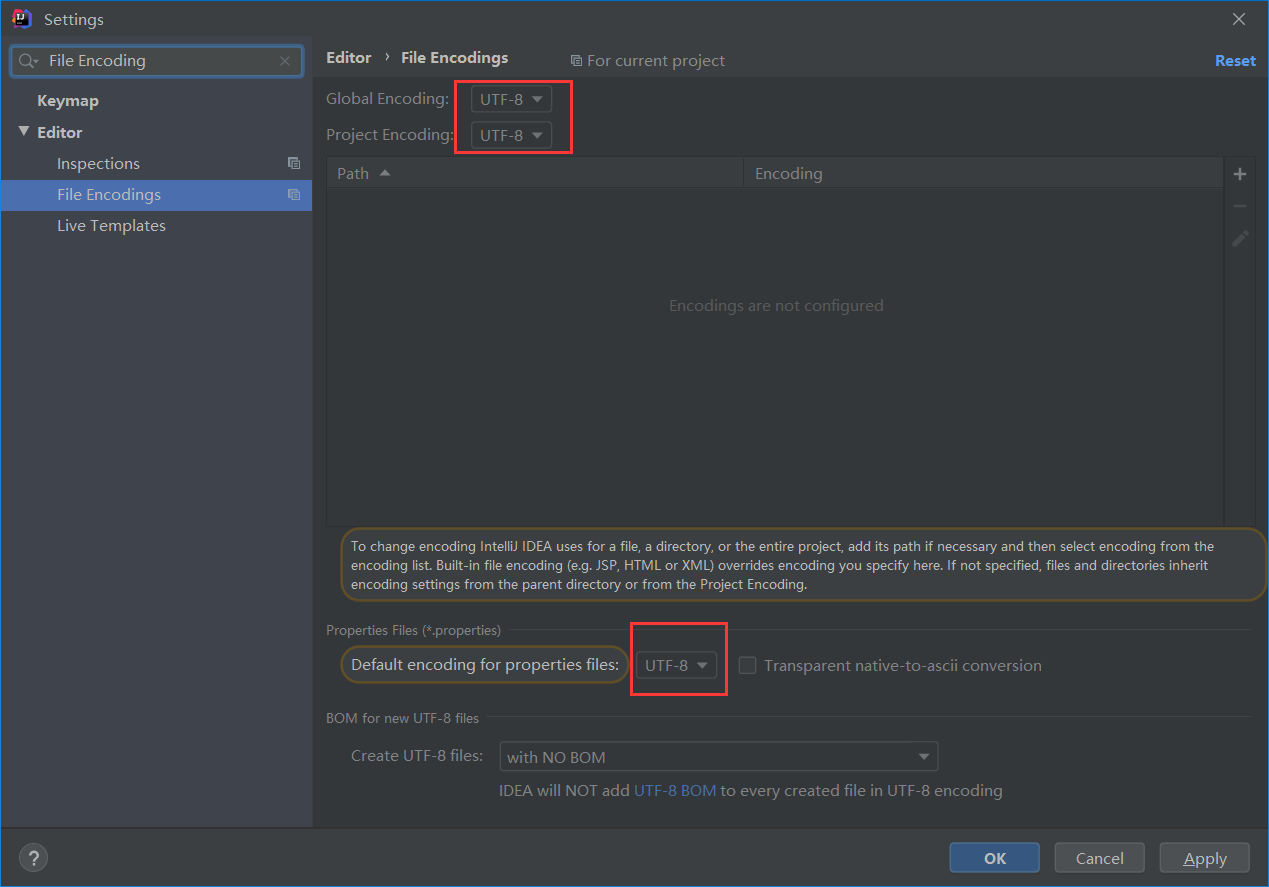Click the per-project icon next to File Encodings
Screen dimensions: 1269x887
294,195
